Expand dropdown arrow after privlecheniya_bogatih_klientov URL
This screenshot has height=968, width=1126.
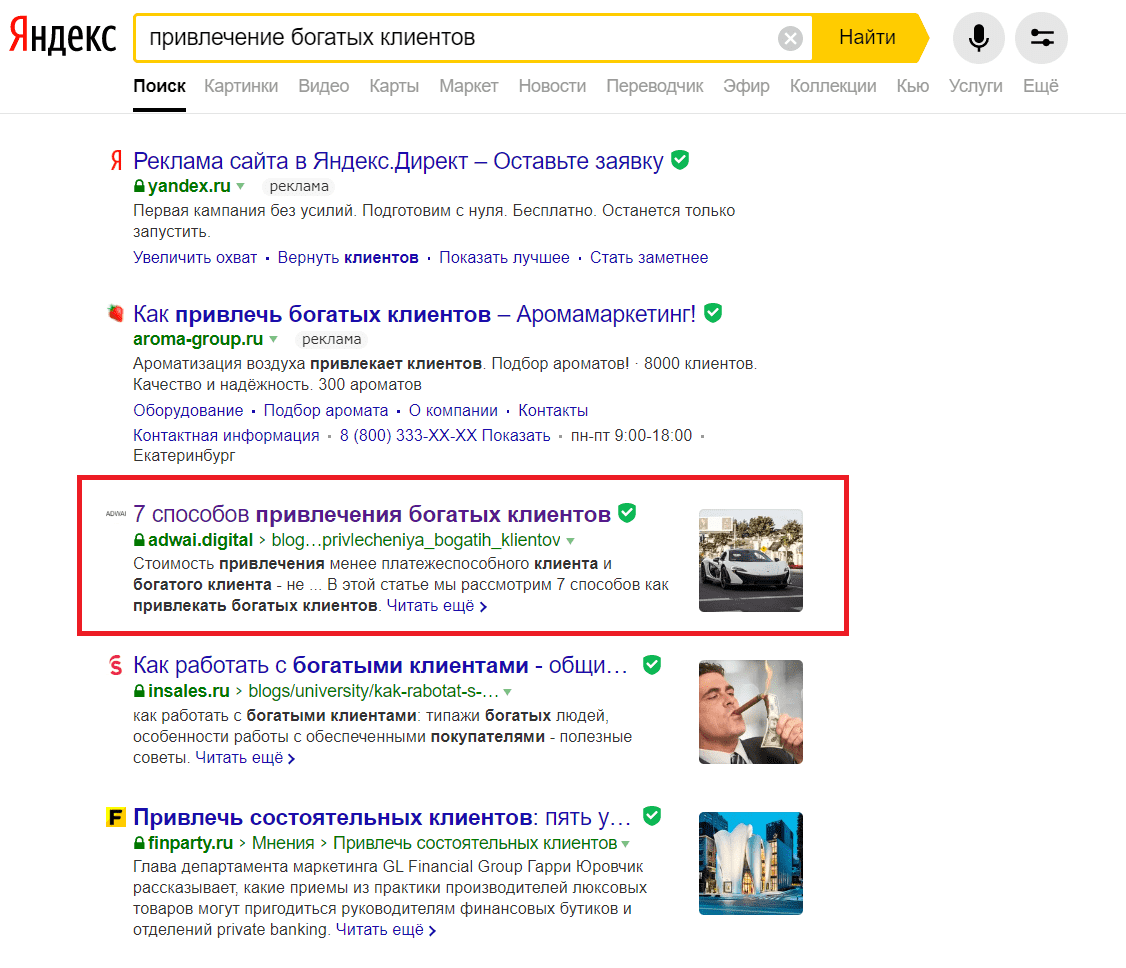click(x=570, y=540)
